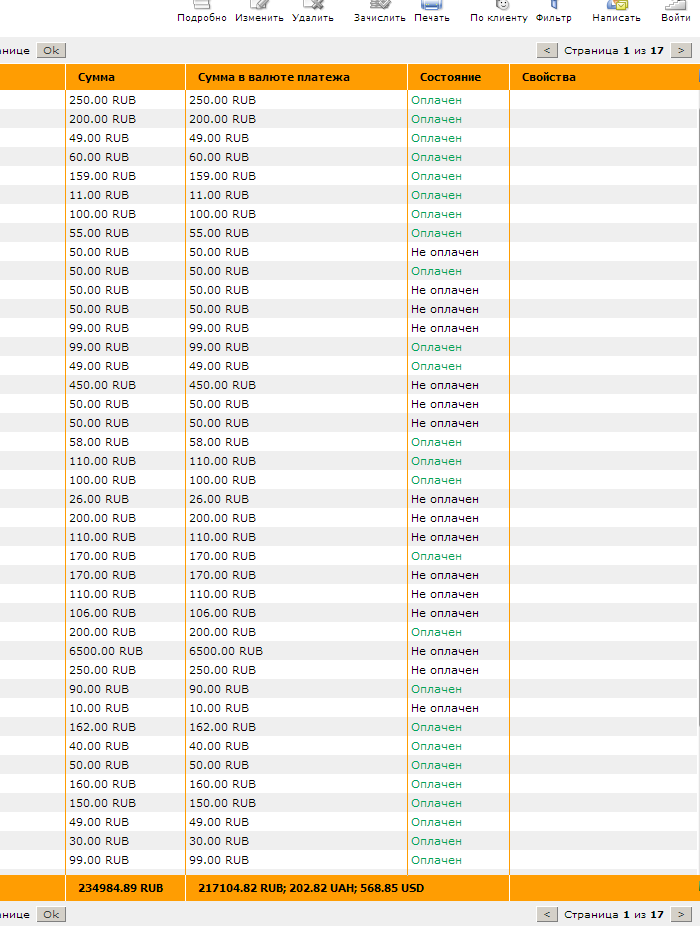Delete payment using Удалить icon
The image size is (700, 926).
[312, 6]
